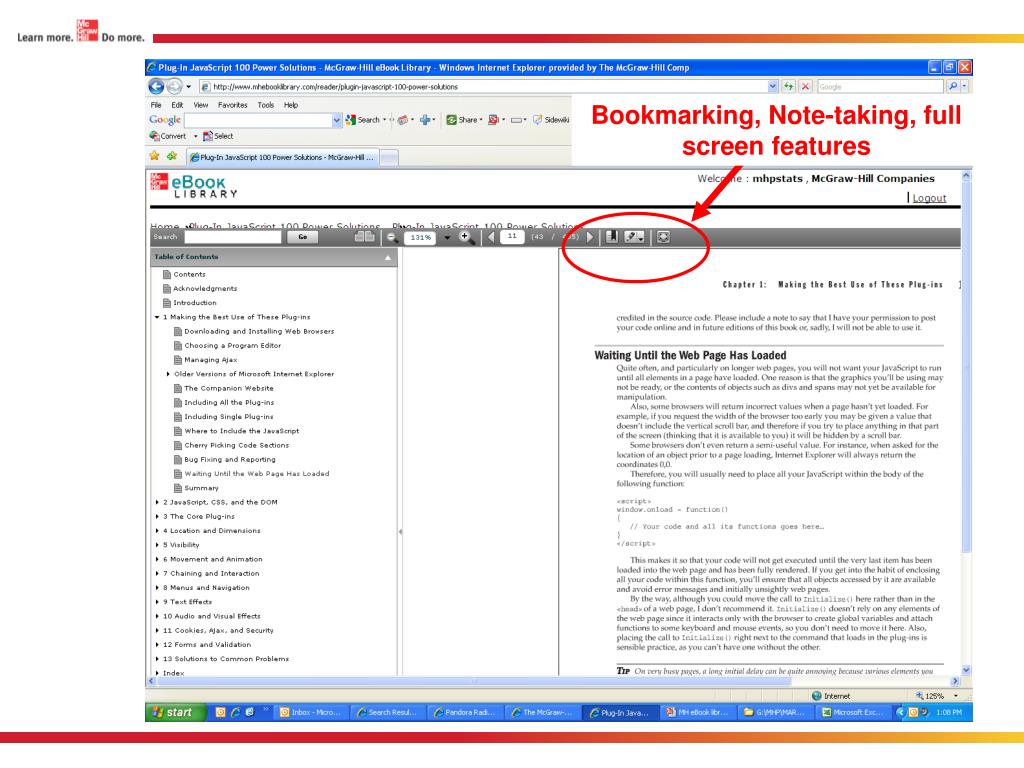Open the File menu

pyautogui.click(x=155, y=105)
